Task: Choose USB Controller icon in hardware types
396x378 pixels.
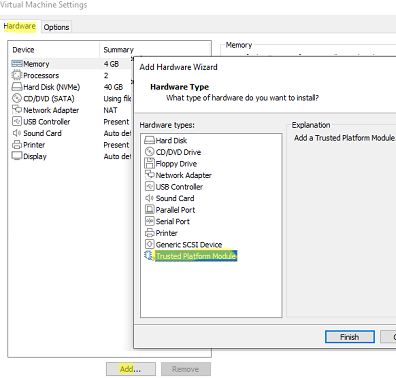Action: (x=150, y=186)
